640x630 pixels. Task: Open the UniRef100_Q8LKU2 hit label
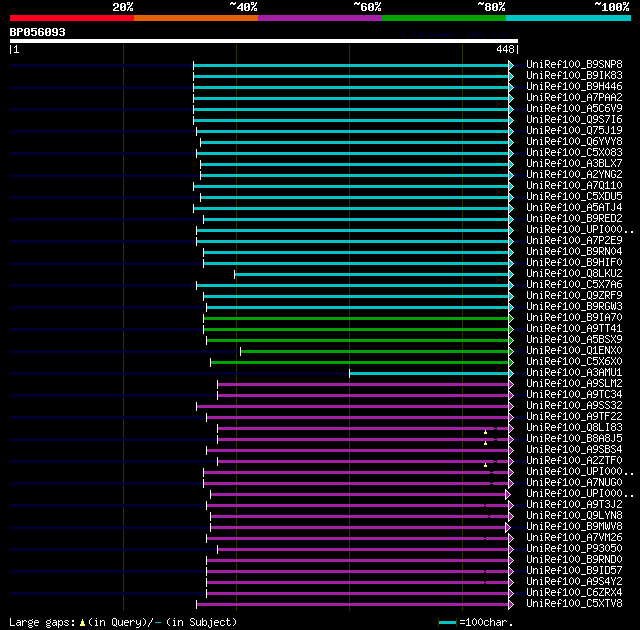pos(574,273)
